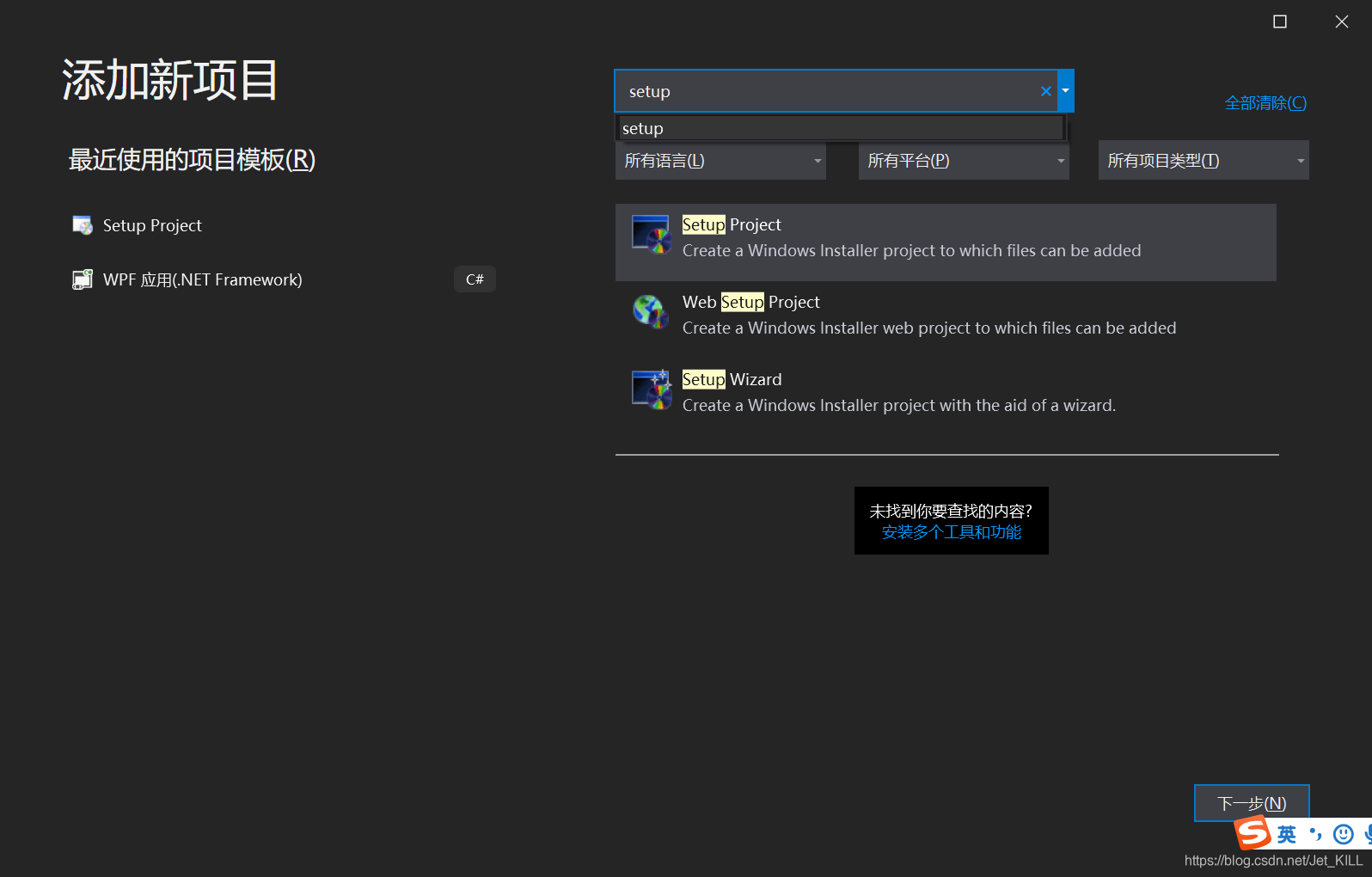Click the Web Setup Project globe icon

click(x=651, y=312)
